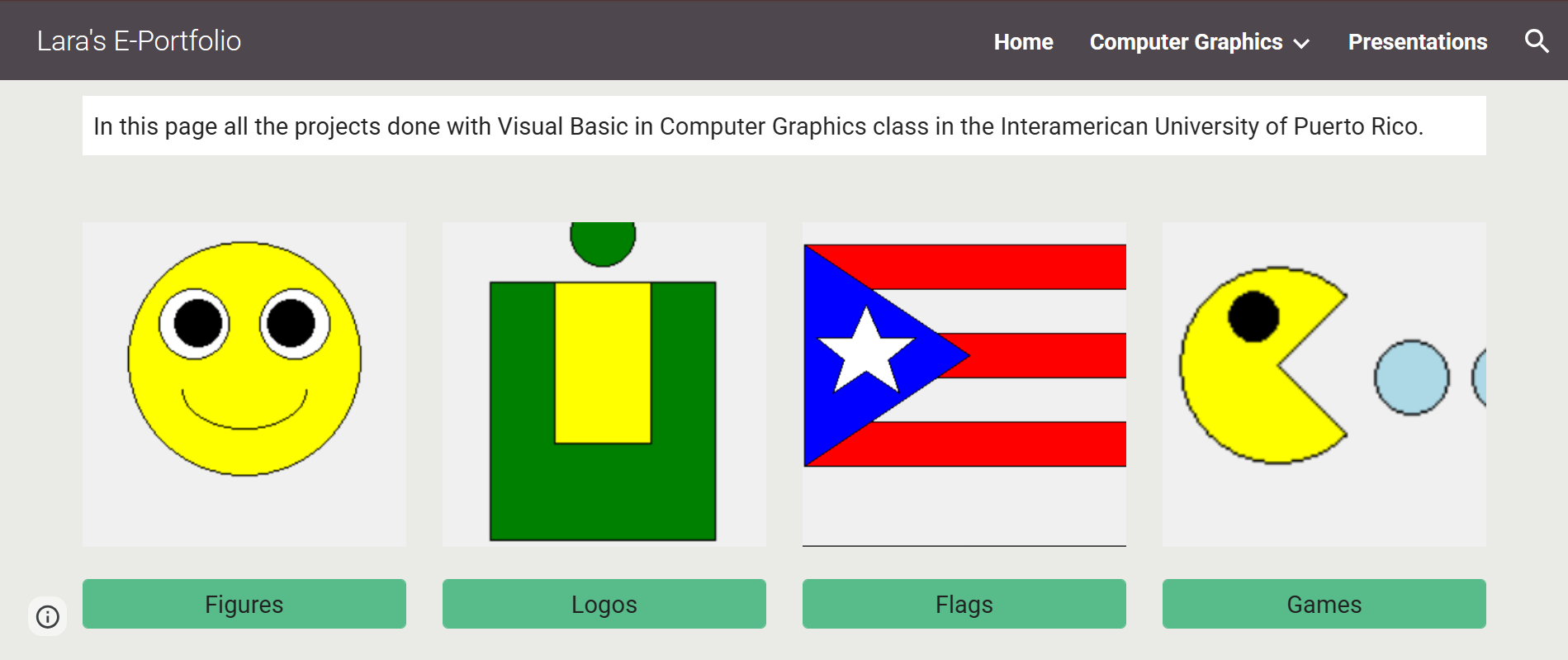Open the Presentations page
Screen dimensions: 1568x660
(1417, 42)
